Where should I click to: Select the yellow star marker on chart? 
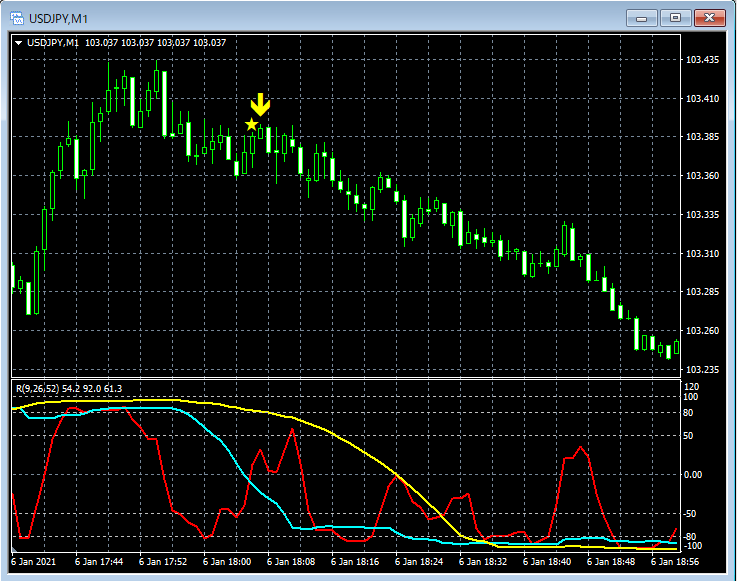pyautogui.click(x=251, y=124)
